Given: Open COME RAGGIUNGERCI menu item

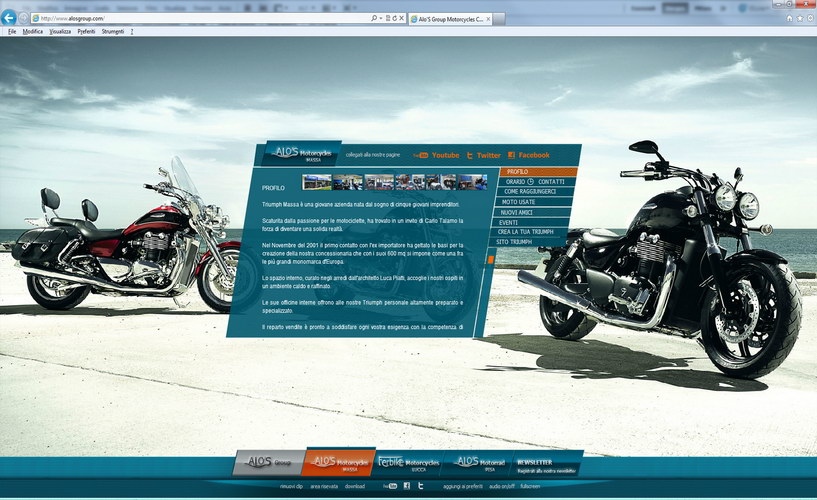Looking at the screenshot, I should tap(530, 192).
